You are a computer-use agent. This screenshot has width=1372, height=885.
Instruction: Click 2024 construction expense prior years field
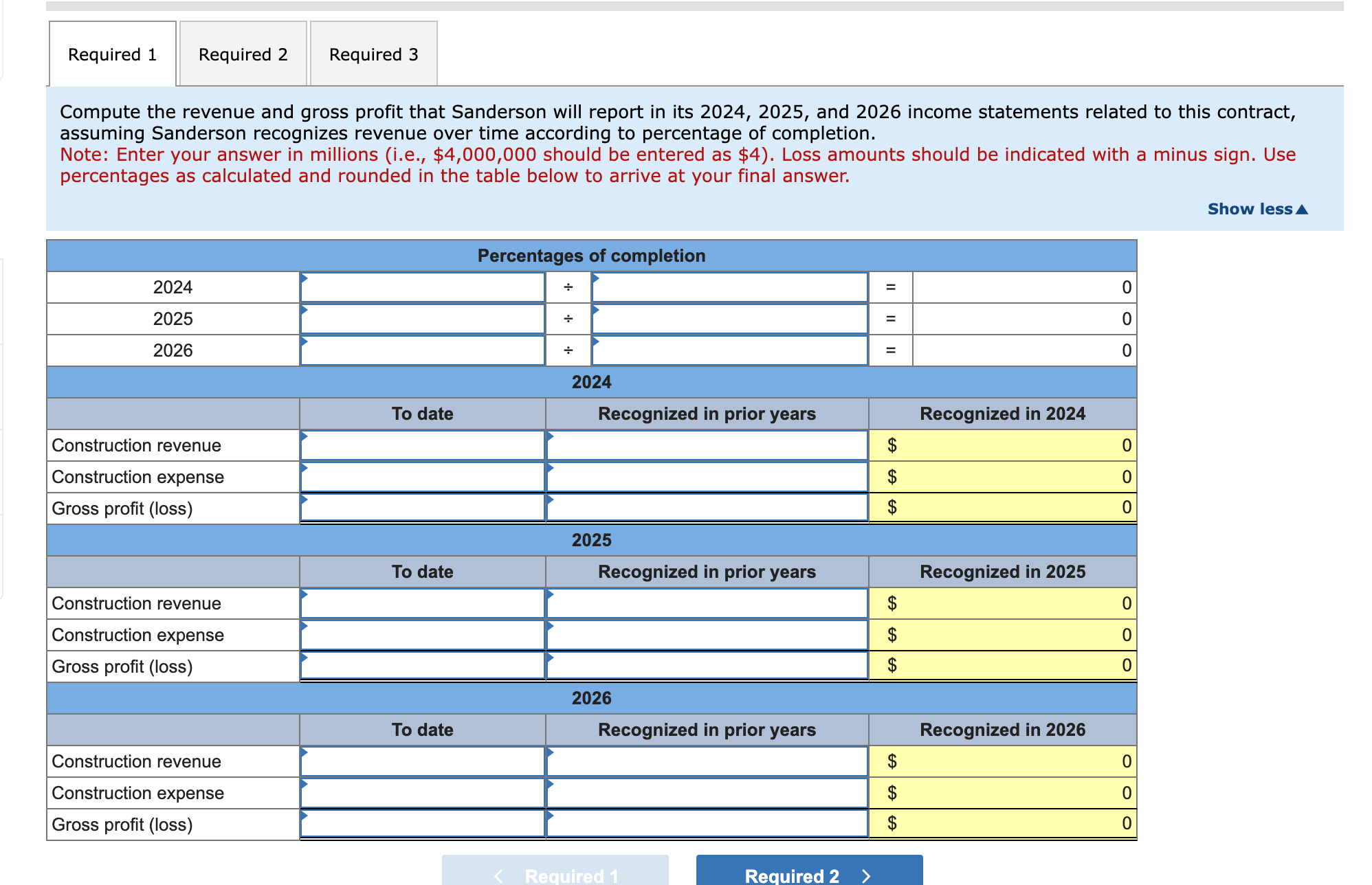pyautogui.click(x=707, y=477)
